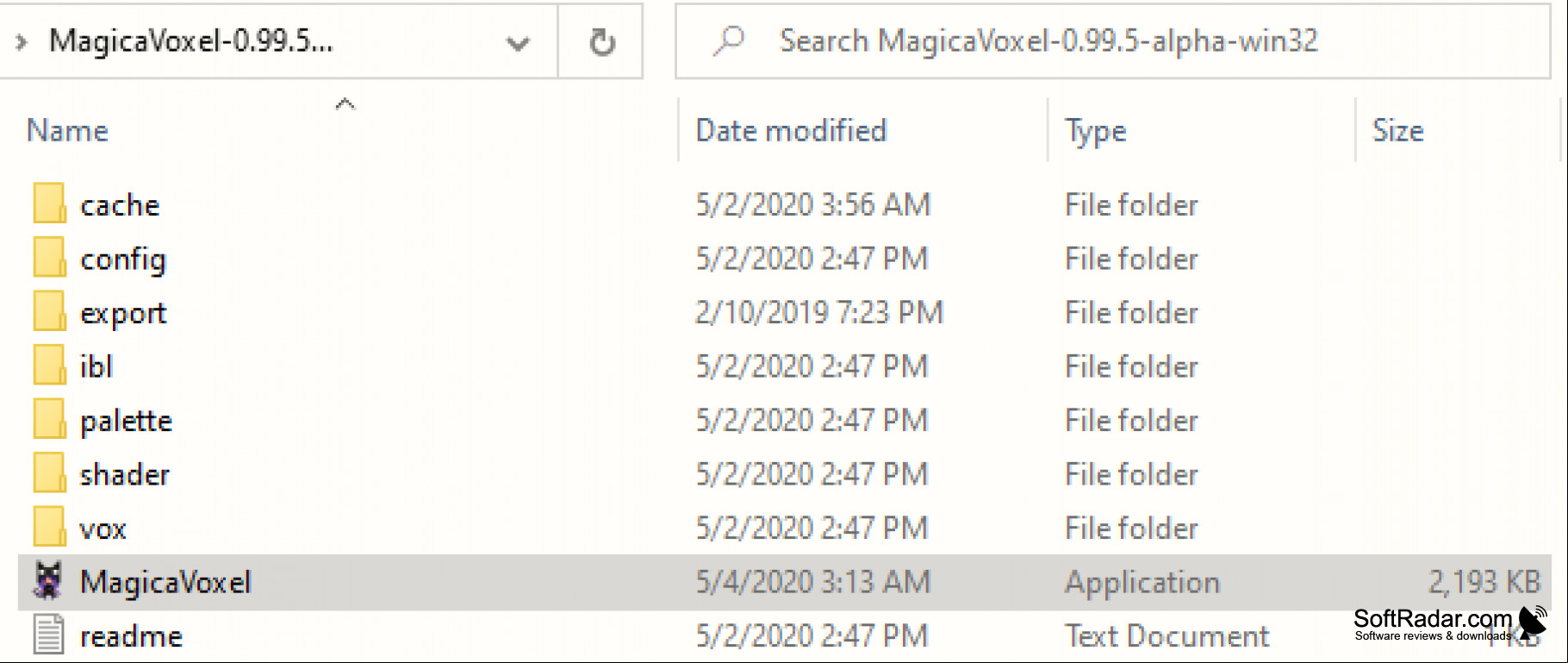Screen dimensions: 1568x663
Task: Toggle sort order with Name column arrow
Action: point(345,103)
